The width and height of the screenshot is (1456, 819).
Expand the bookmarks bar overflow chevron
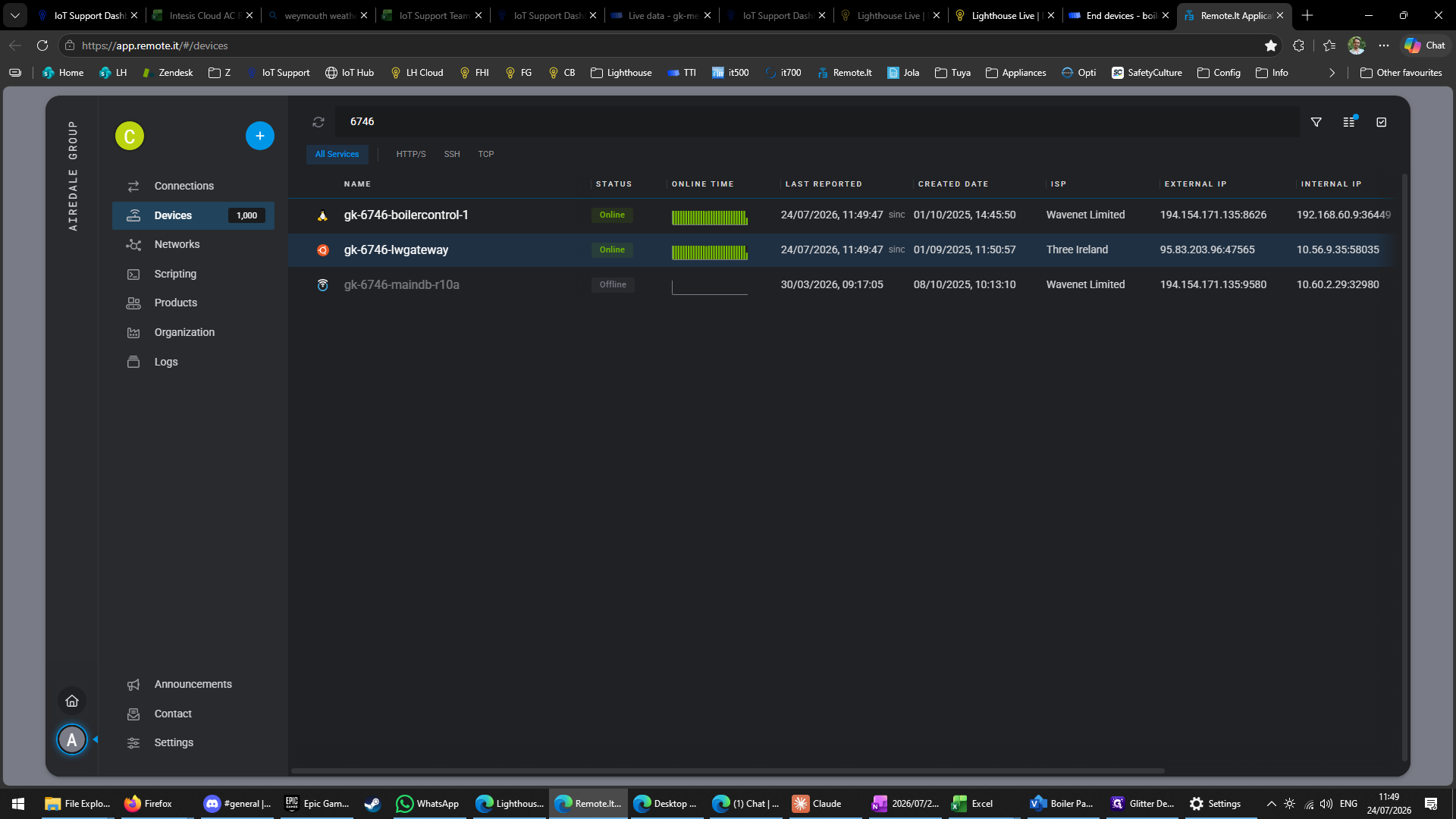pos(1332,73)
